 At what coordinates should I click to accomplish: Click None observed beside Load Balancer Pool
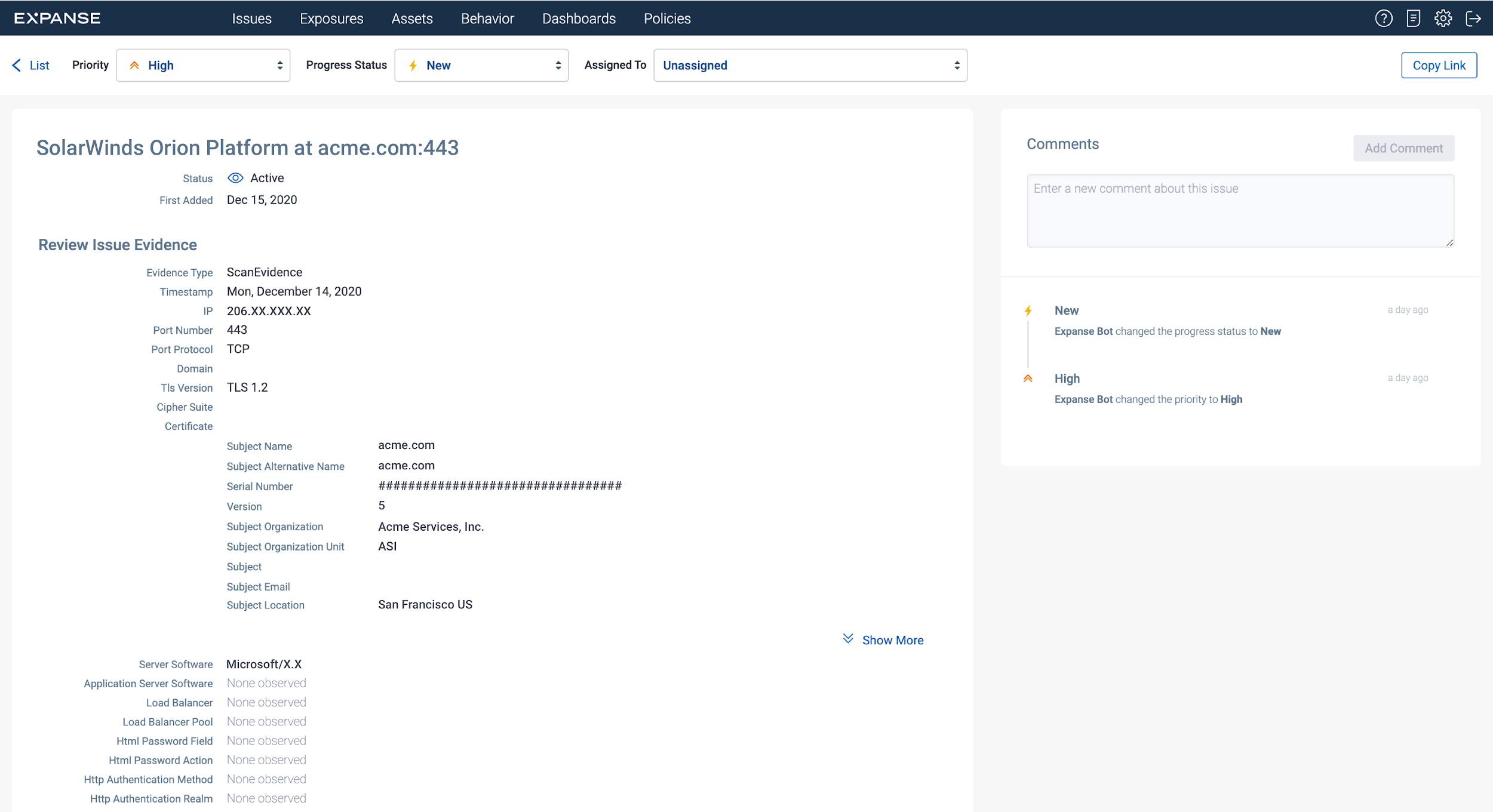coord(266,722)
